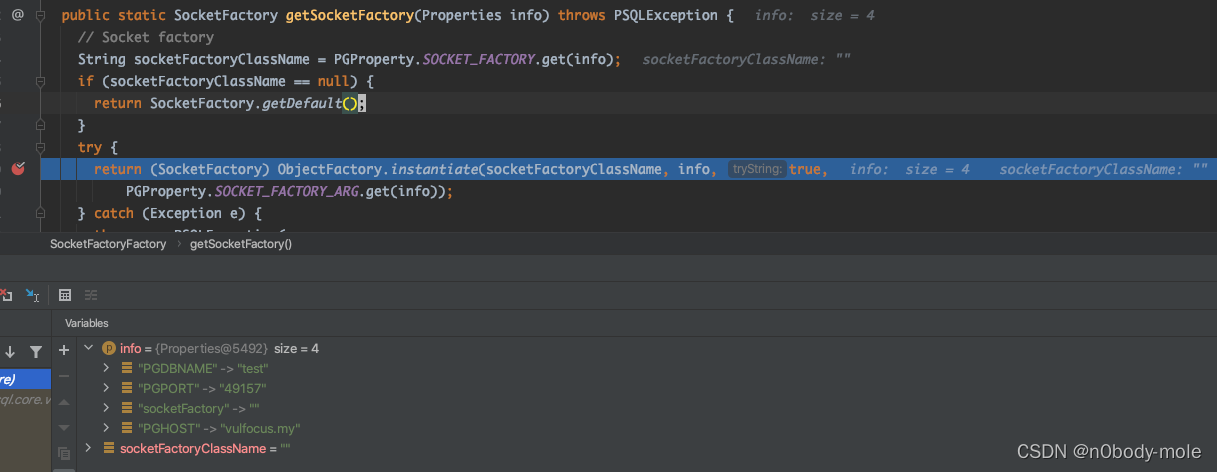Click the move watch up arrow
This screenshot has width=1217, height=472.
pos(65,401)
